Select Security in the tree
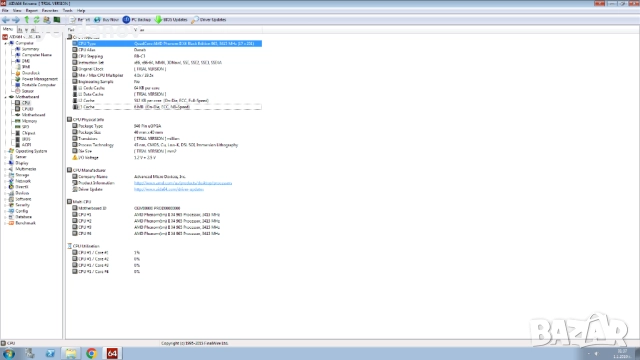This screenshot has width=640, height=360. (x=22, y=205)
